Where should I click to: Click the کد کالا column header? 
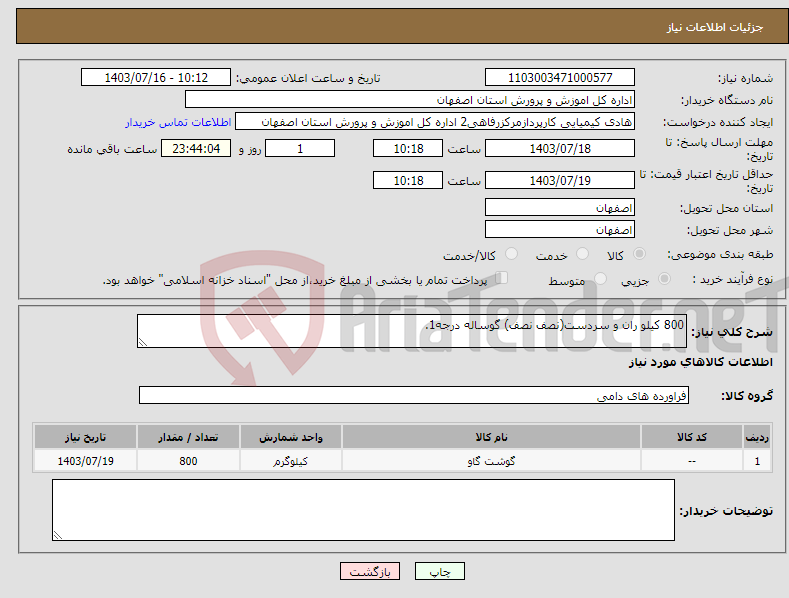(692, 437)
